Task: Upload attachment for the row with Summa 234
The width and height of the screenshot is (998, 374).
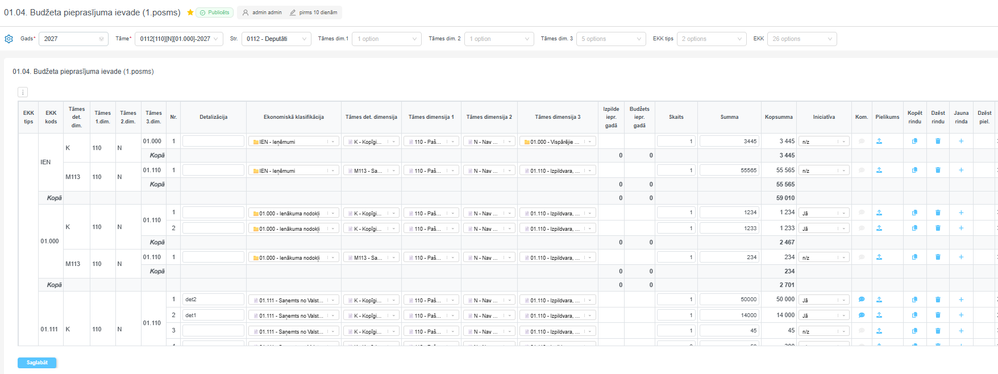Action: 878,257
